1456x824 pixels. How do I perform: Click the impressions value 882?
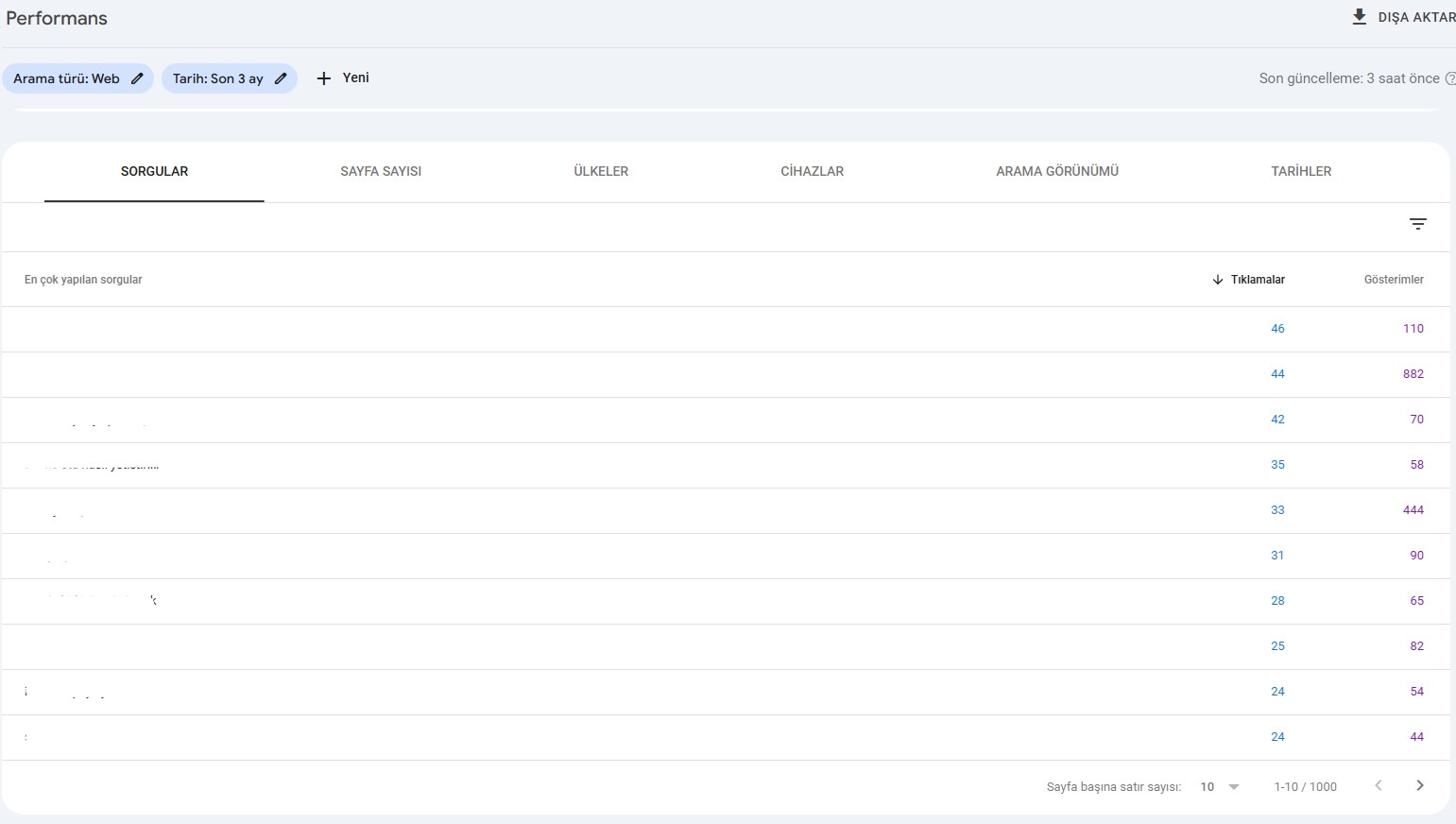1413,374
